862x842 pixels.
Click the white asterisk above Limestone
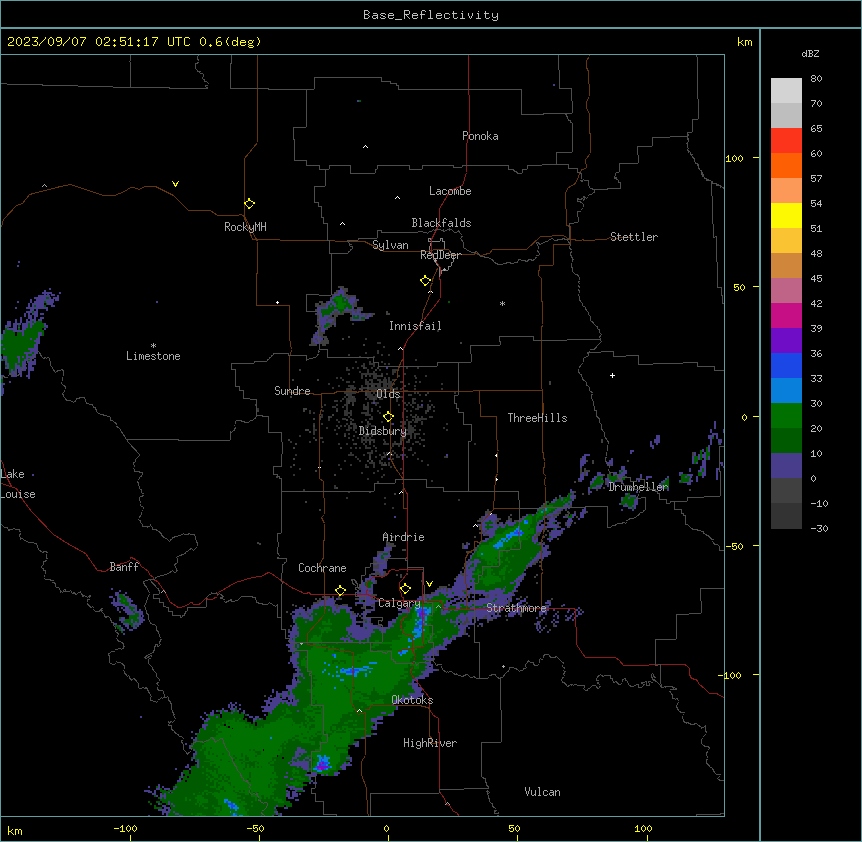[153, 346]
